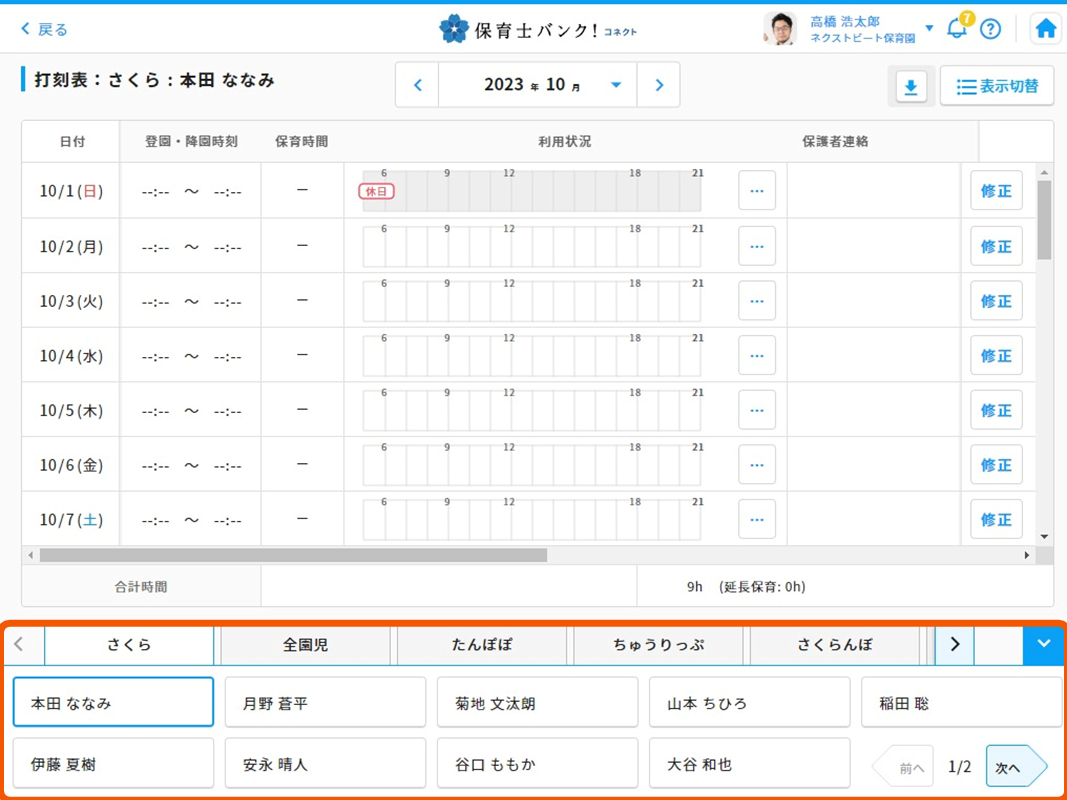Go to next page with 次へ

[x=1014, y=767]
